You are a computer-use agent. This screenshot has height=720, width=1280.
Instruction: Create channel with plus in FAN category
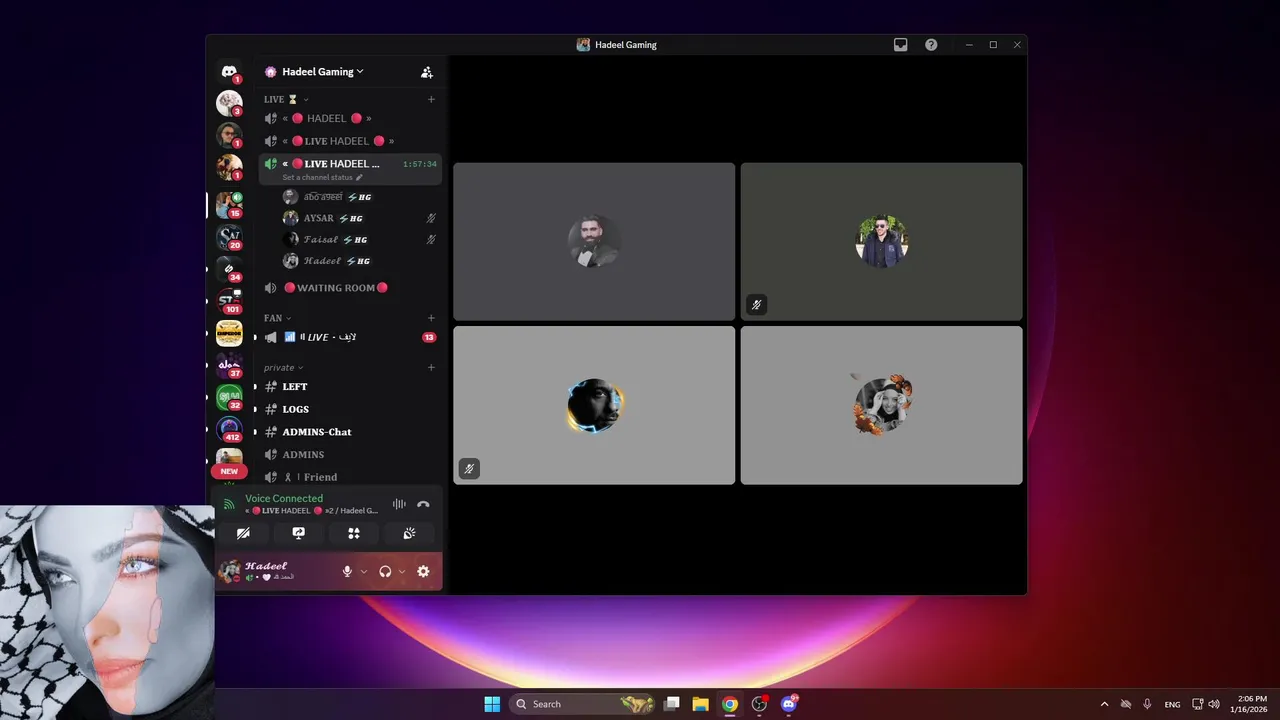(431, 318)
